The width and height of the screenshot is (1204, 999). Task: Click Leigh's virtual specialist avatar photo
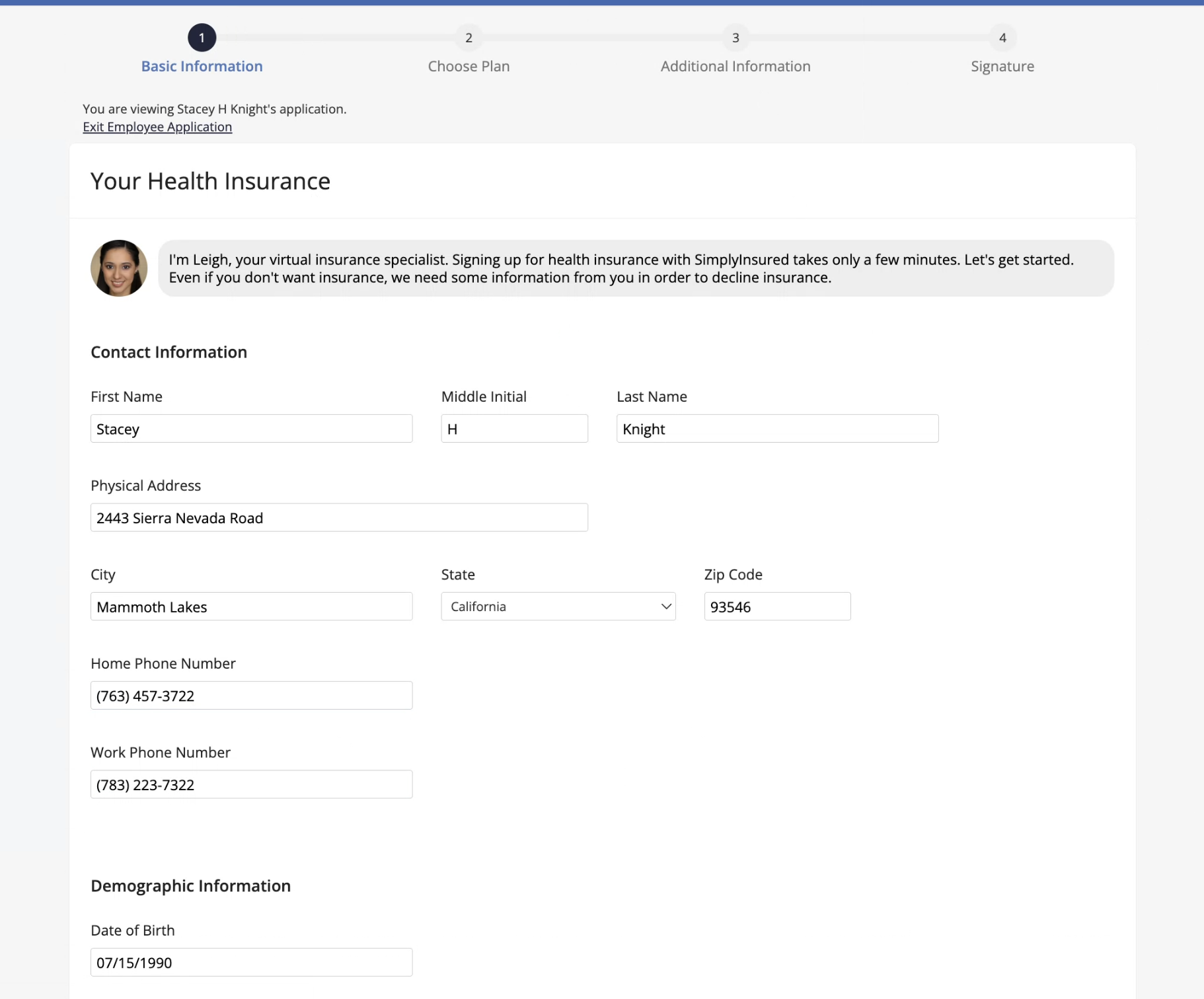pos(119,268)
